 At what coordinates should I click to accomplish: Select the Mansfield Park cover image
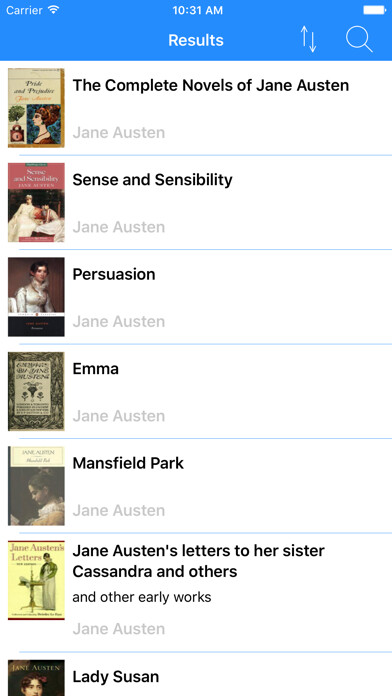click(x=36, y=486)
